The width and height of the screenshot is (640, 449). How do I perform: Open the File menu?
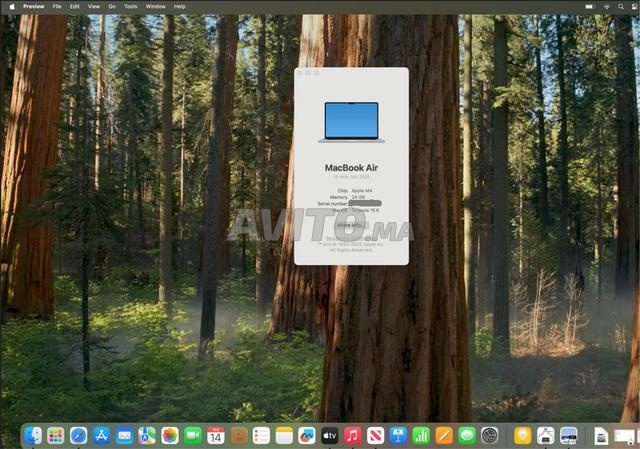[x=57, y=6]
